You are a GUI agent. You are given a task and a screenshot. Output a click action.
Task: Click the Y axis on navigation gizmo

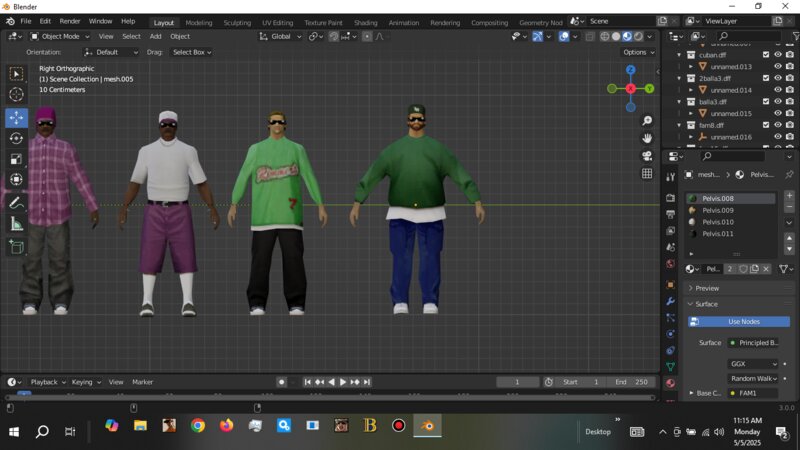(649, 88)
